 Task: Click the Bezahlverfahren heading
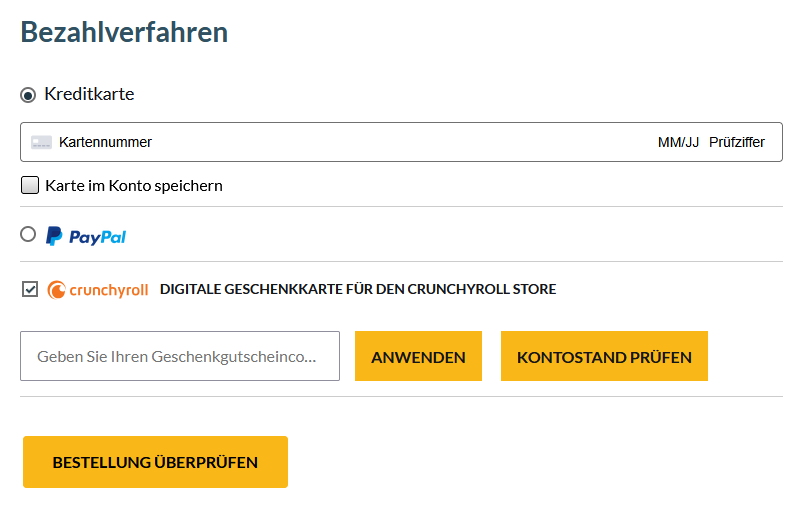pos(124,32)
